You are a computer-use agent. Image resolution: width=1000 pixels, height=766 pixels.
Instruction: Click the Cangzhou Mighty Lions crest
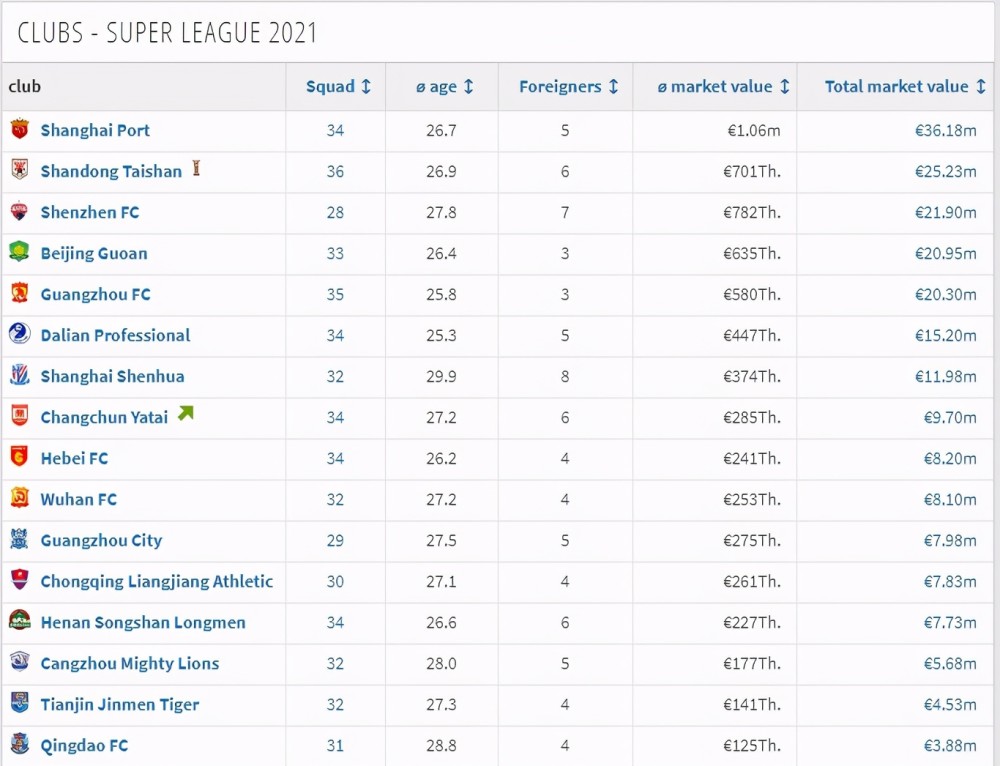click(20, 661)
